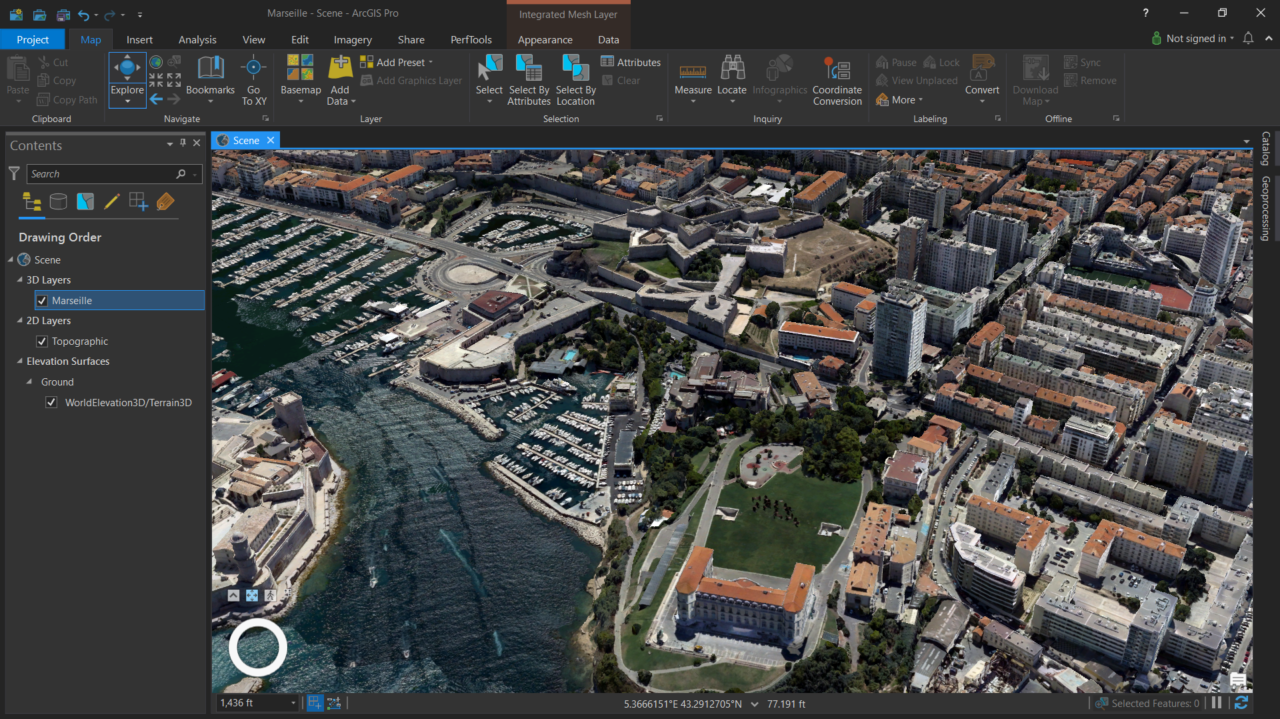Select the Explore tool in the Navigate group

pos(126,75)
